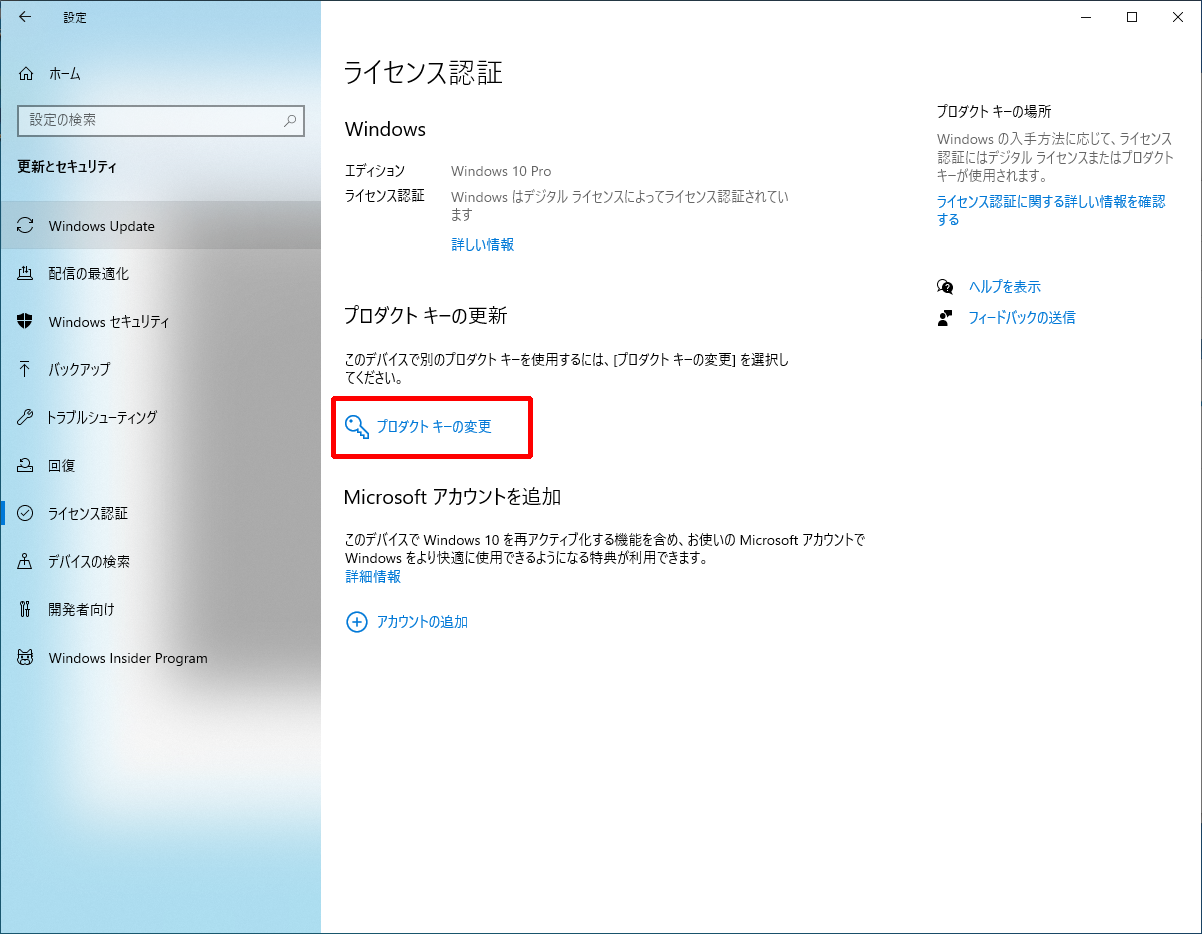The height and width of the screenshot is (934, 1202).
Task: Click the 開発者向け tools icon
Action: tap(26, 609)
